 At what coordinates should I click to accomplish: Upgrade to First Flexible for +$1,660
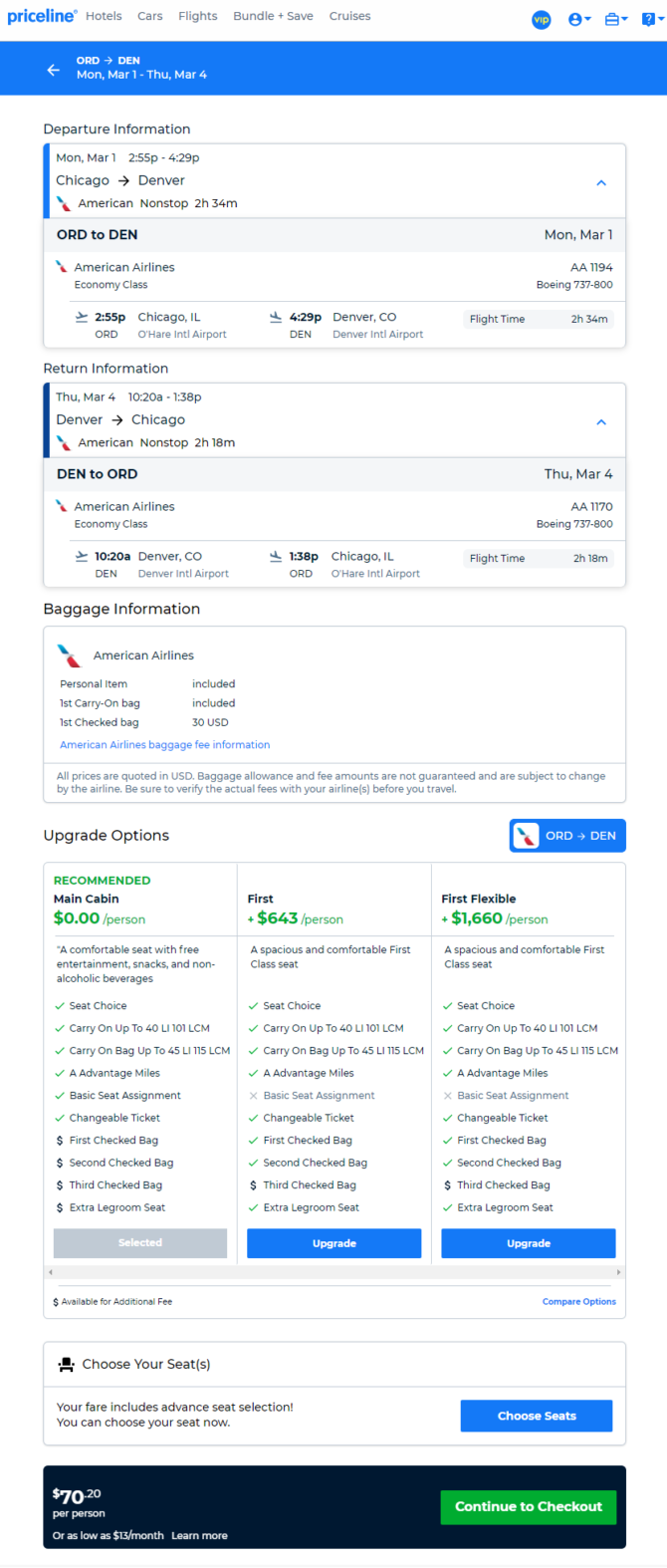click(529, 1242)
